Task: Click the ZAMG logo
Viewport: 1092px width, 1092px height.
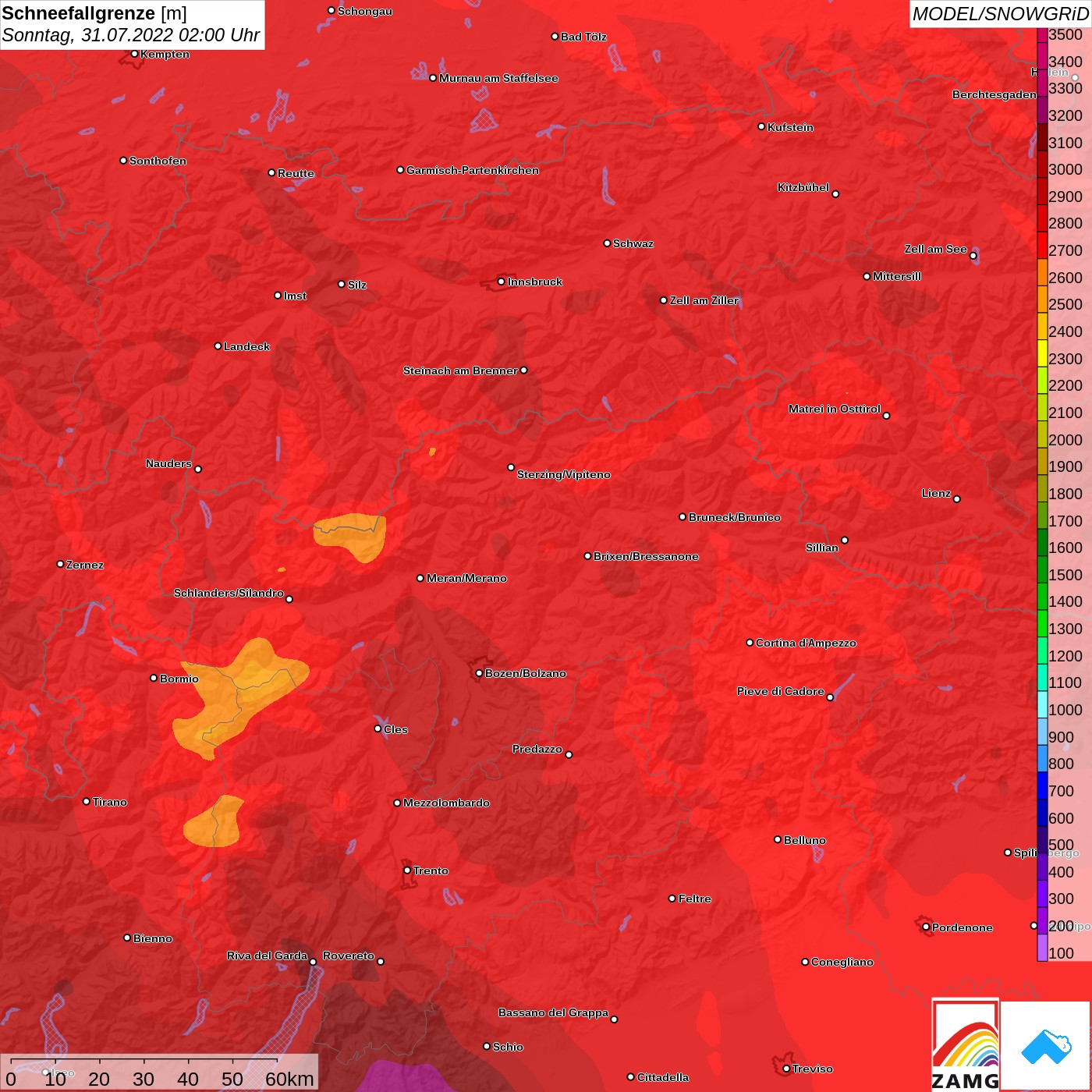Action: point(965,1045)
